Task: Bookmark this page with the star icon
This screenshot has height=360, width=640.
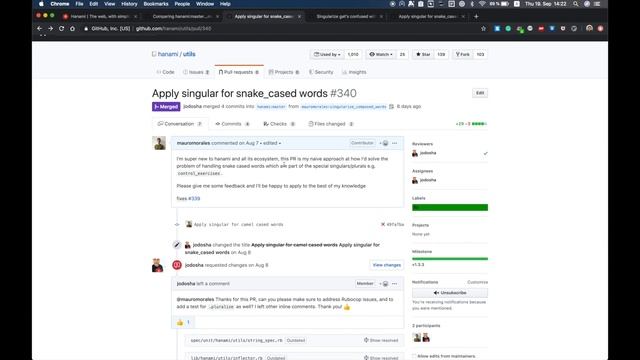Action: tap(483, 29)
